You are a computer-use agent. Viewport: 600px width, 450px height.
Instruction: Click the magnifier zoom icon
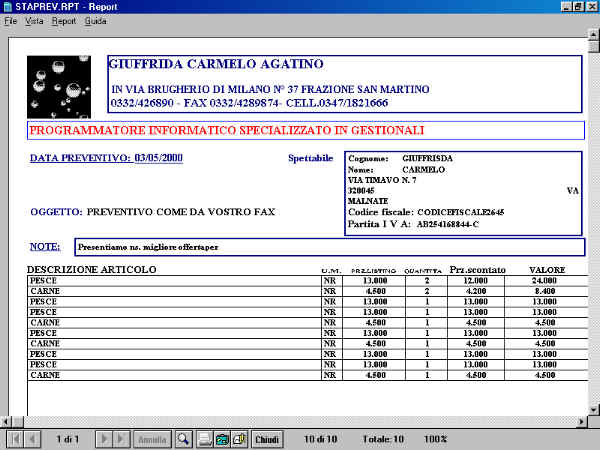(183, 439)
